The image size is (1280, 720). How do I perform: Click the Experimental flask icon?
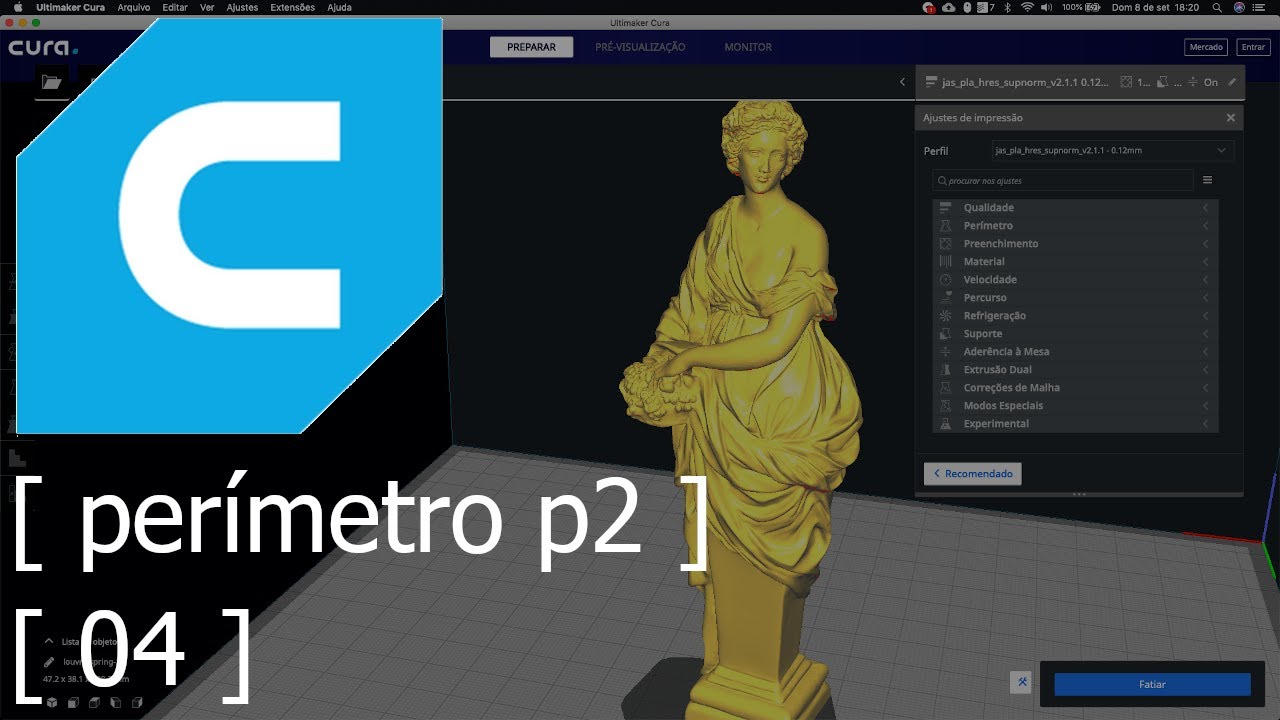tap(945, 424)
